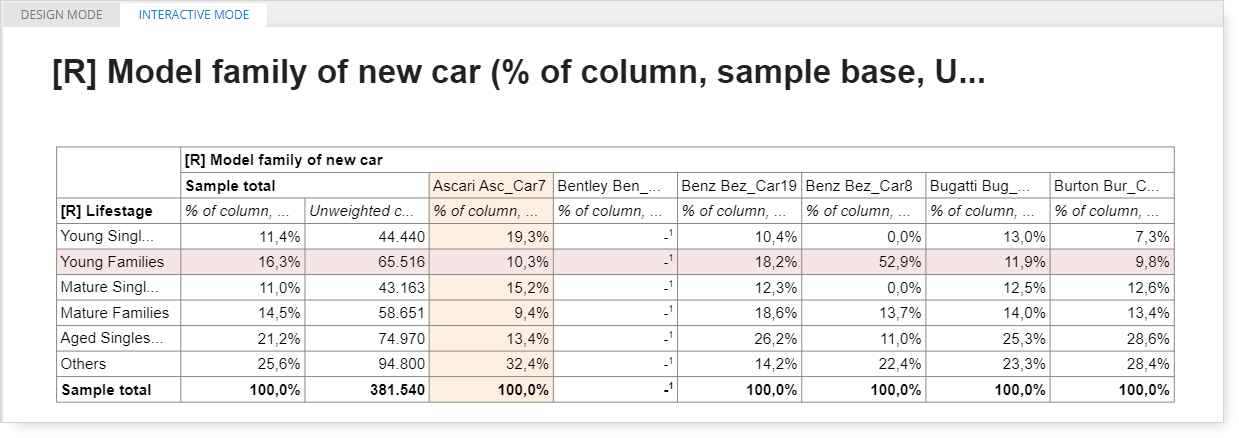Select the Benz Bez_Car8 column header
The image size is (1239, 438).
863,186
